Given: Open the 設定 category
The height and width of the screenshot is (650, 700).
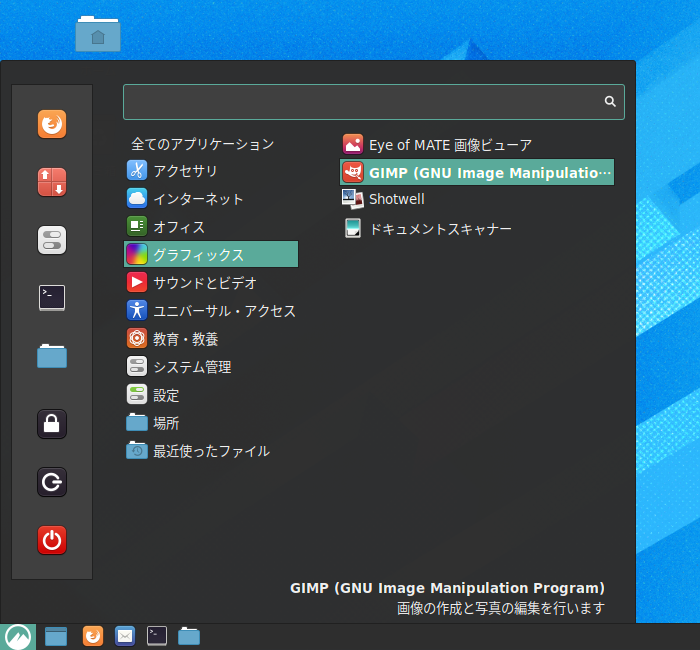Looking at the screenshot, I should tap(211, 395).
